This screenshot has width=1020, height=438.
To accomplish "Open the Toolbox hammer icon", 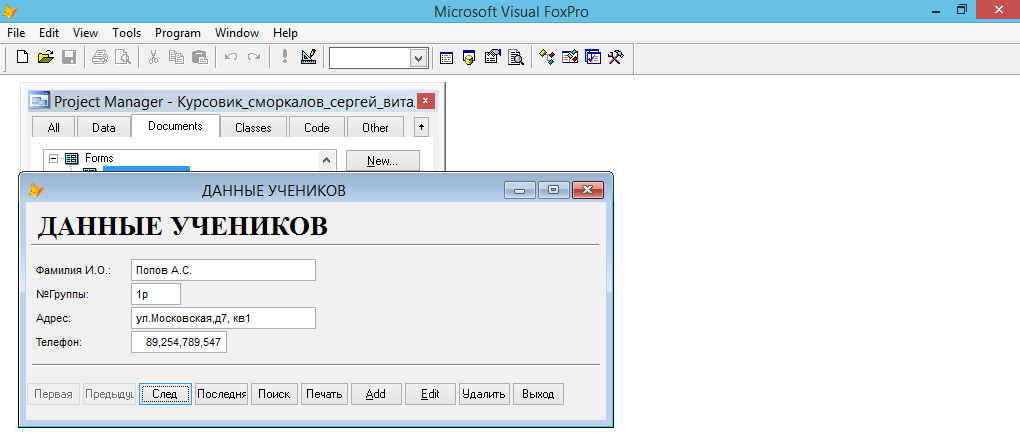I will (x=615, y=57).
